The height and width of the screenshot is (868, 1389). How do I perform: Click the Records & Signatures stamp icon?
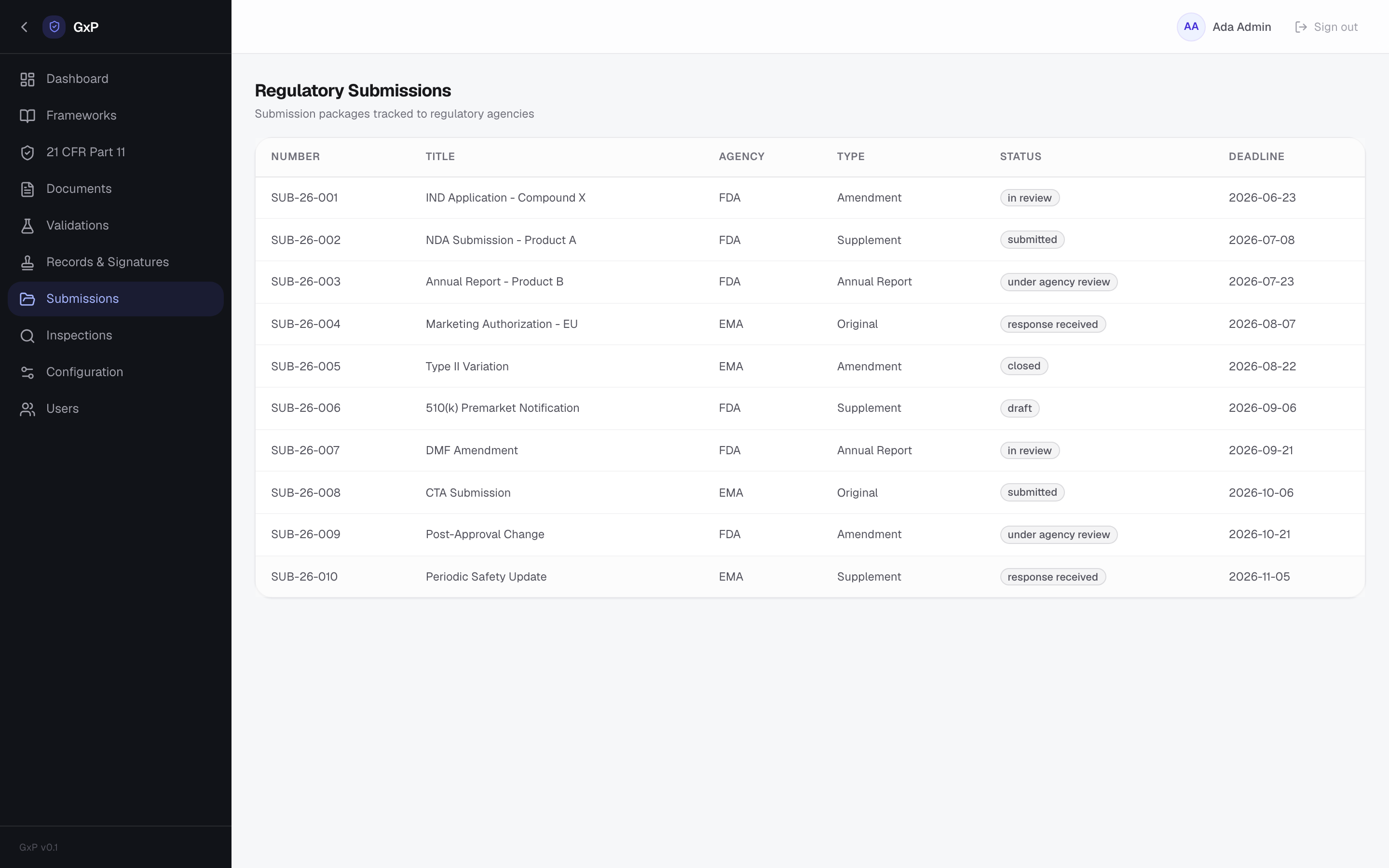click(27, 262)
